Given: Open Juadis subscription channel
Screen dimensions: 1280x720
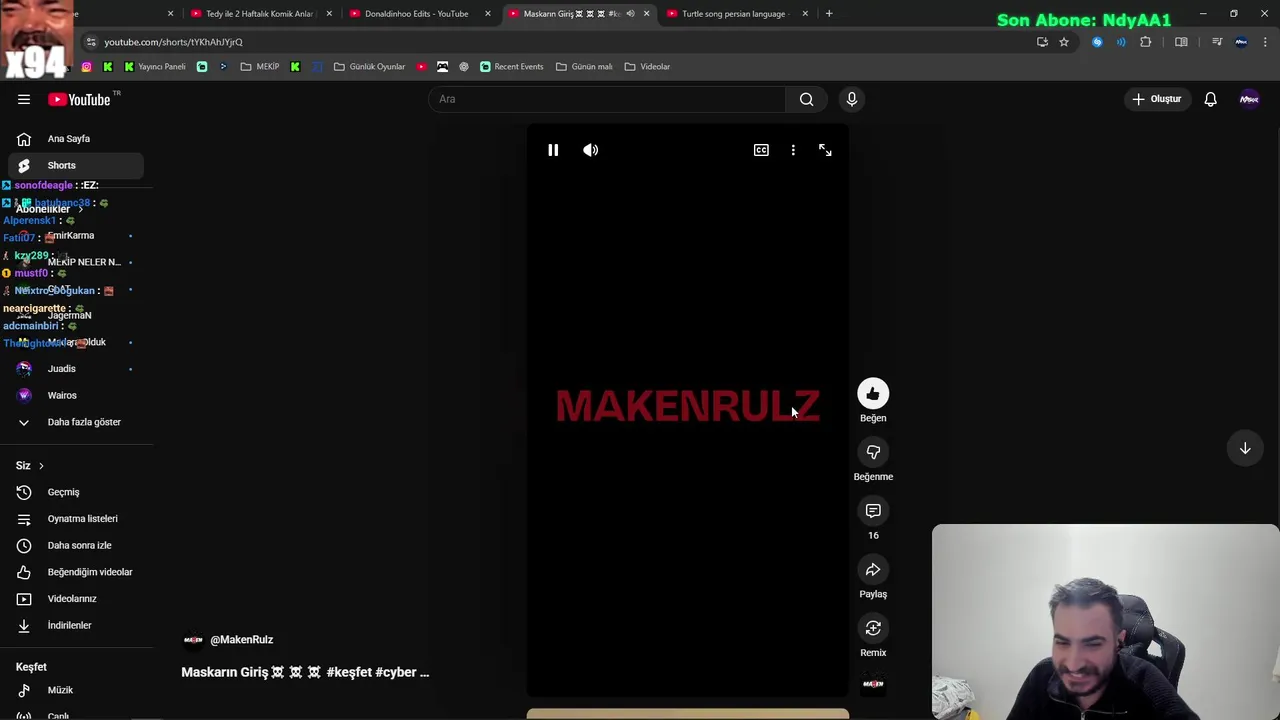Looking at the screenshot, I should pos(75,369).
